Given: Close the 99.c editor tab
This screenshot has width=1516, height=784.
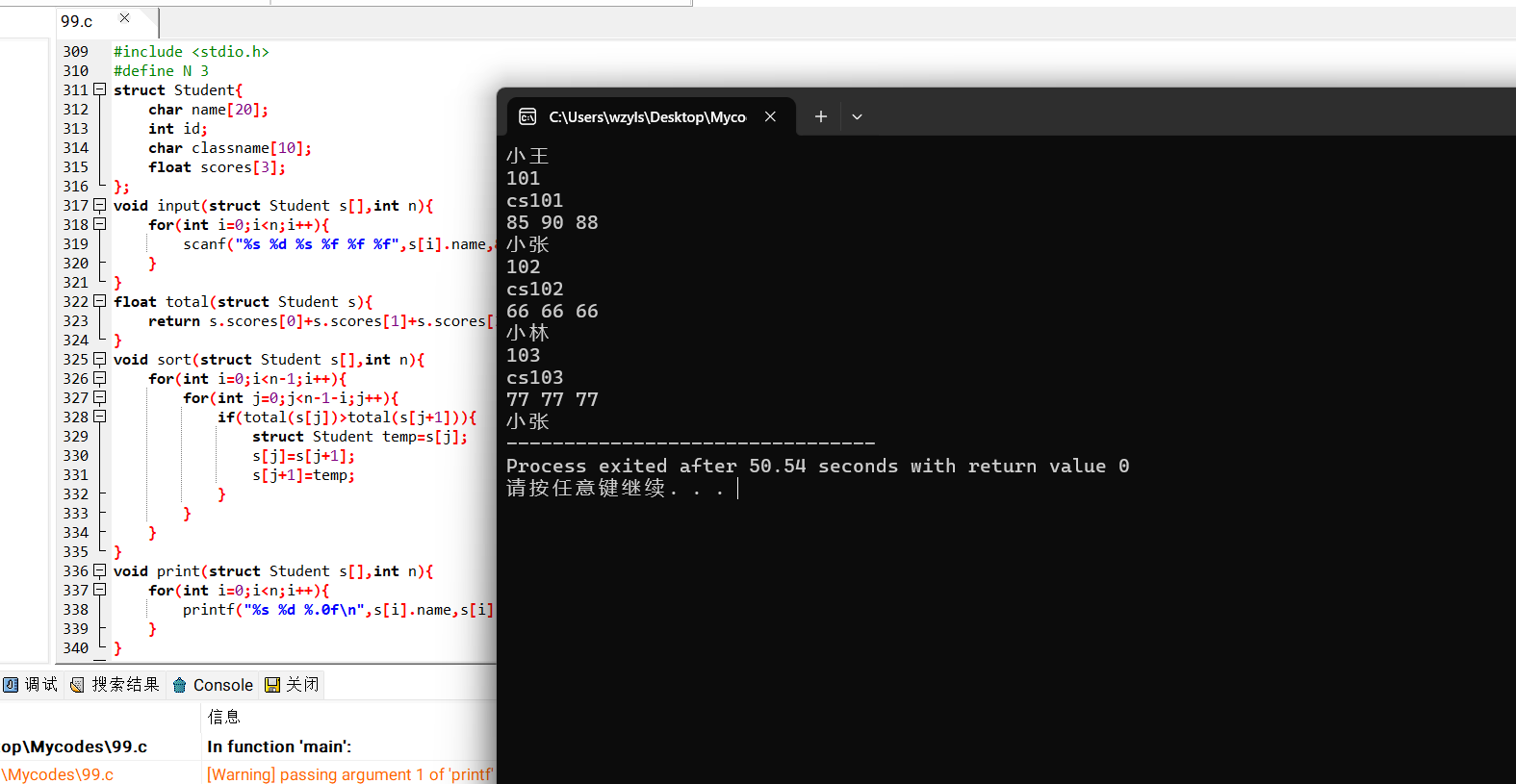Looking at the screenshot, I should click(124, 18).
